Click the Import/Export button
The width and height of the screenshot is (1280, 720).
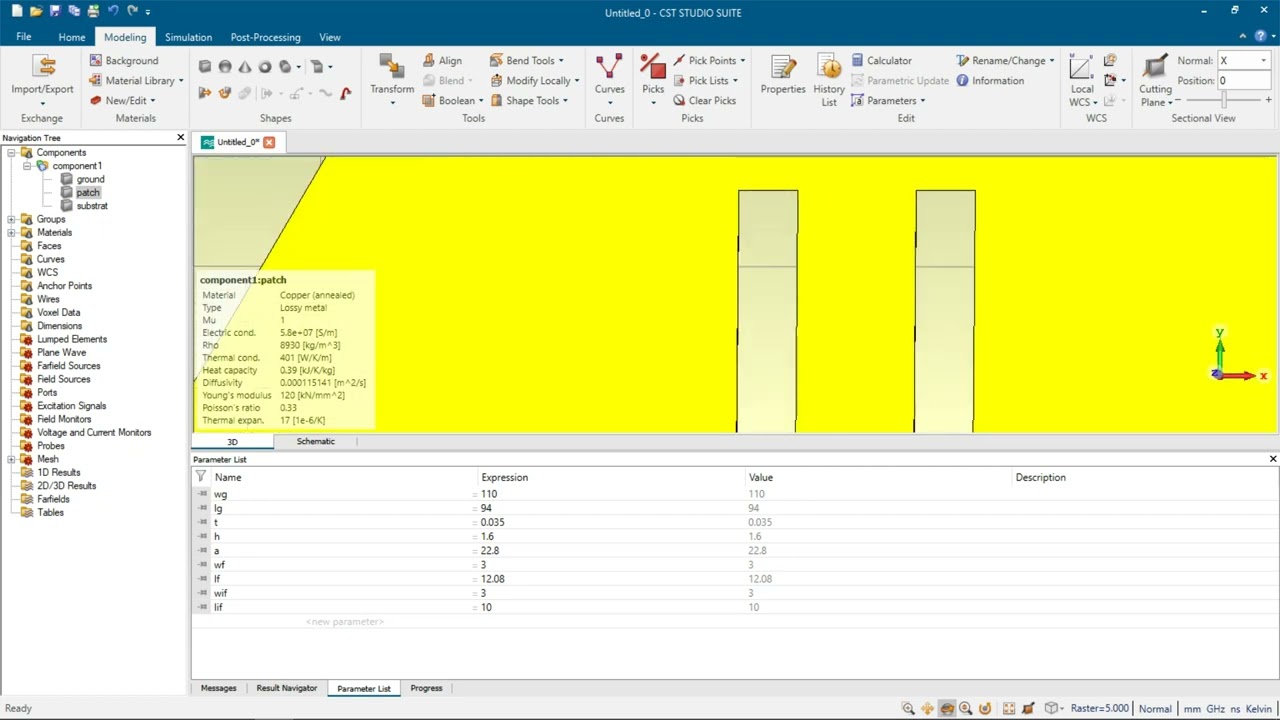point(42,80)
